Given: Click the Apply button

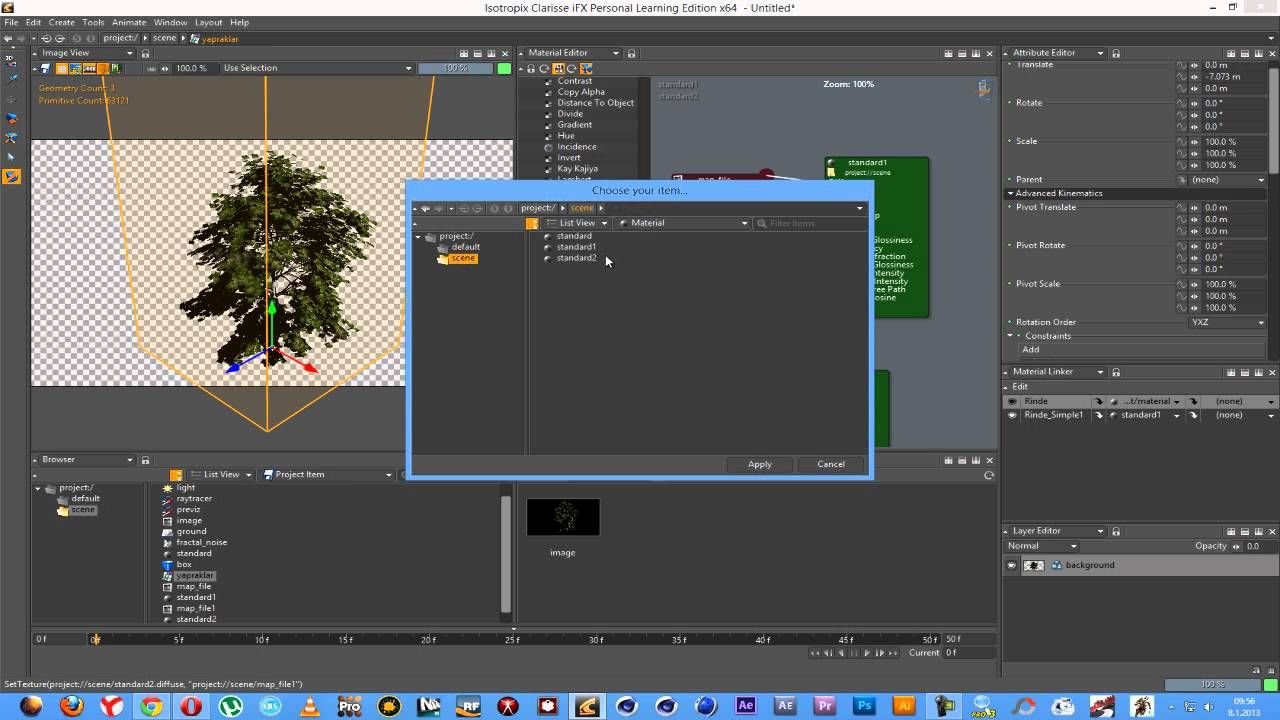Looking at the screenshot, I should point(759,464).
